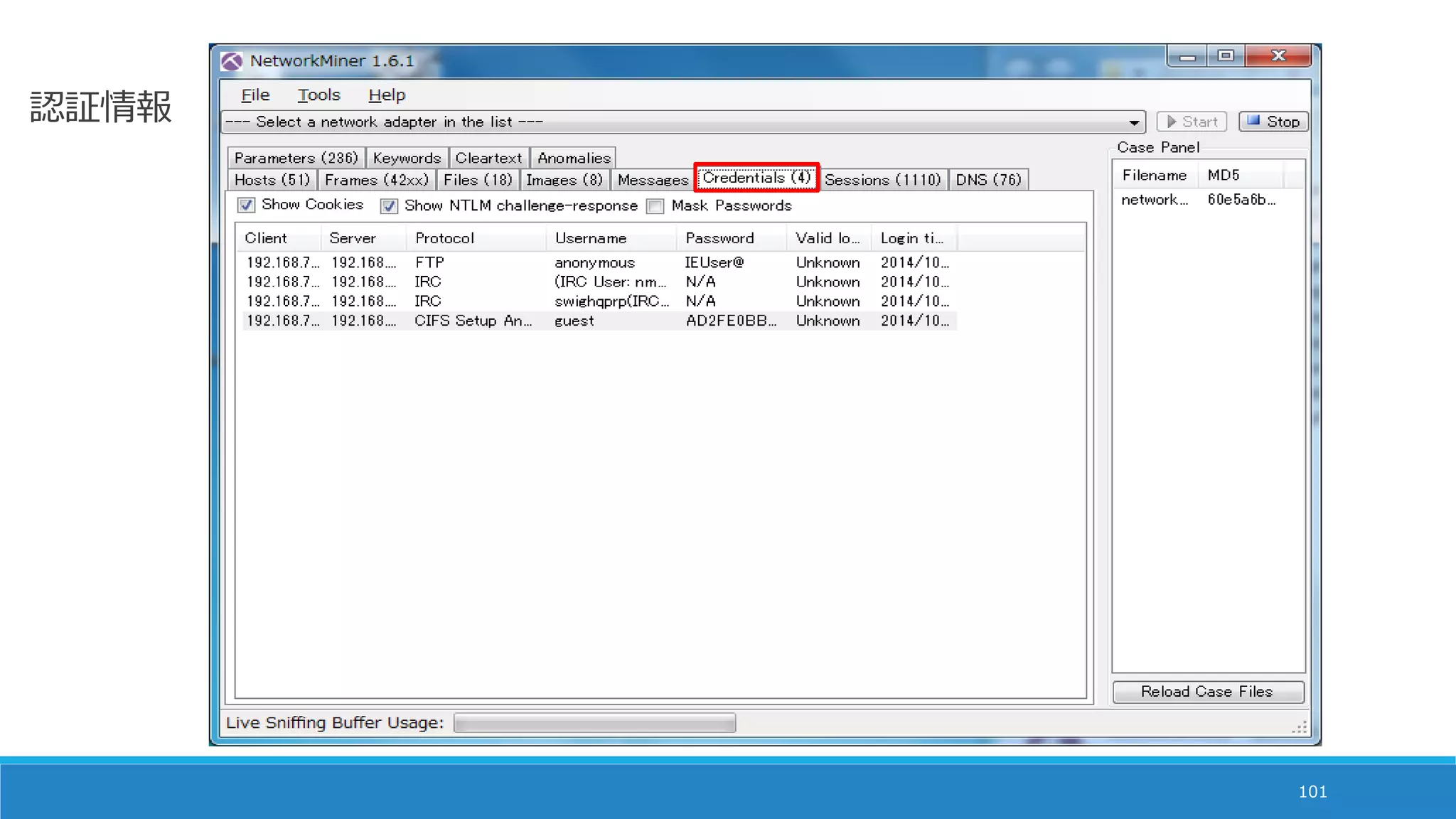Uncheck the Show Cookies checkbox
Image resolution: width=1456 pixels, height=819 pixels.
(246, 205)
